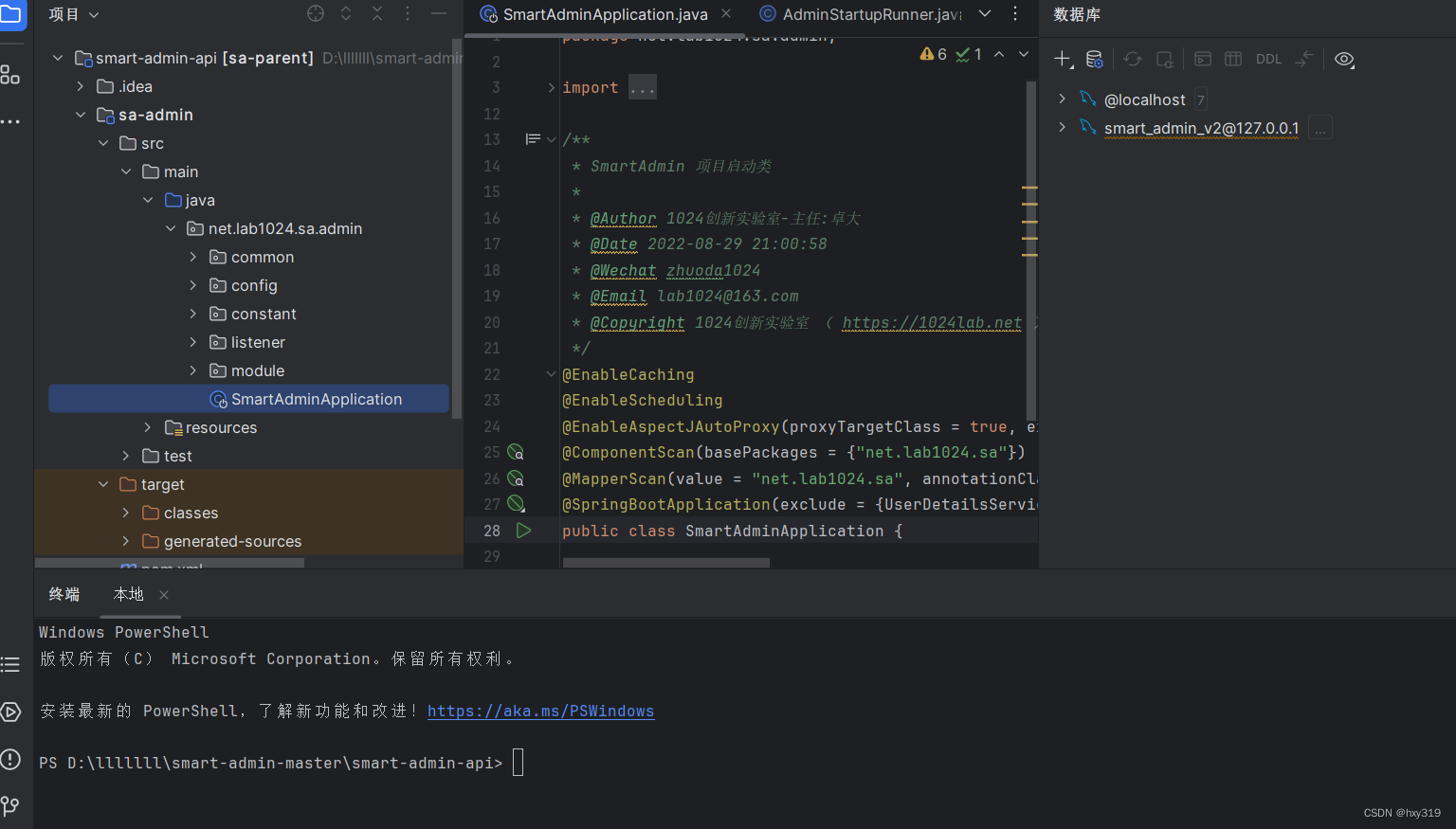Screen dimensions: 1456x829
Task: Click the editor vertical scrollbar
Action: click(1030, 251)
